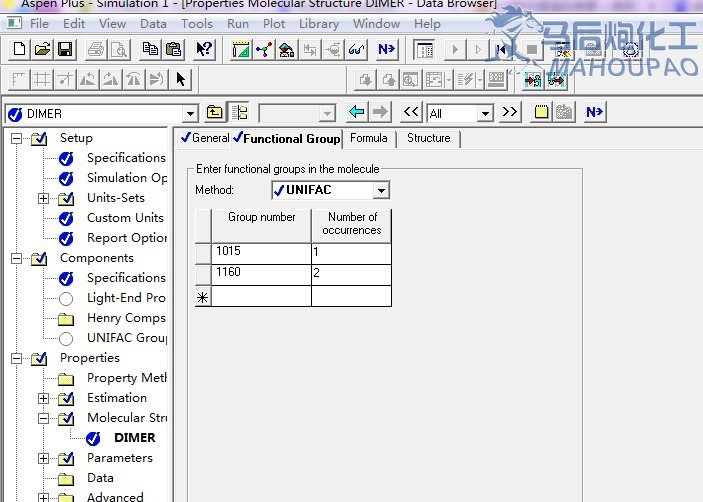Open the DIMER form selector dropdown
Viewport: 703px width, 502px height.
tap(190, 113)
